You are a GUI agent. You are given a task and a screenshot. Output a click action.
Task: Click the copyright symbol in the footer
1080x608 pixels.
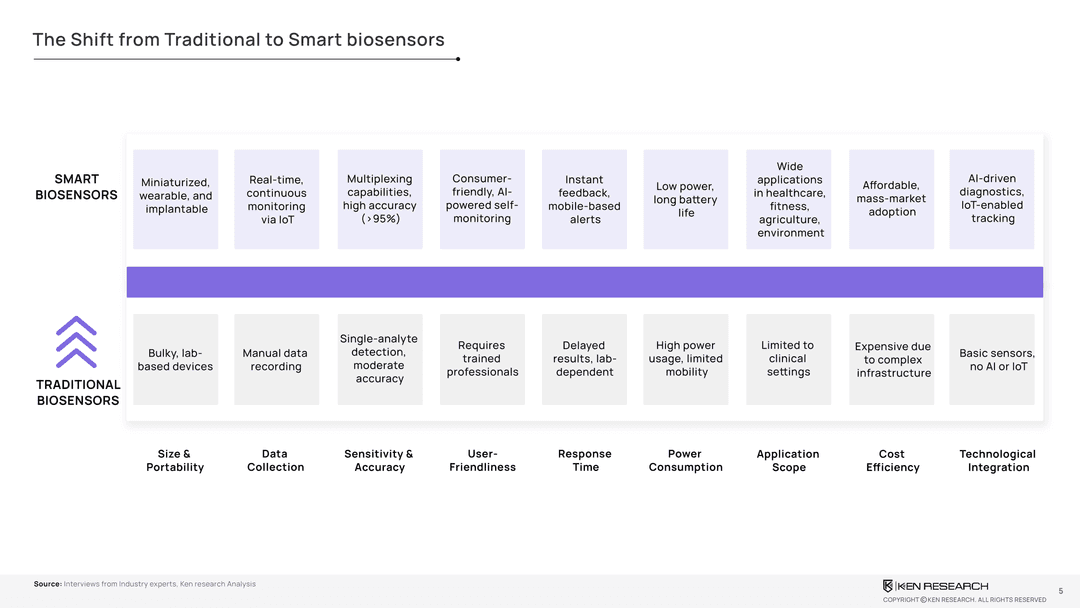point(922,599)
